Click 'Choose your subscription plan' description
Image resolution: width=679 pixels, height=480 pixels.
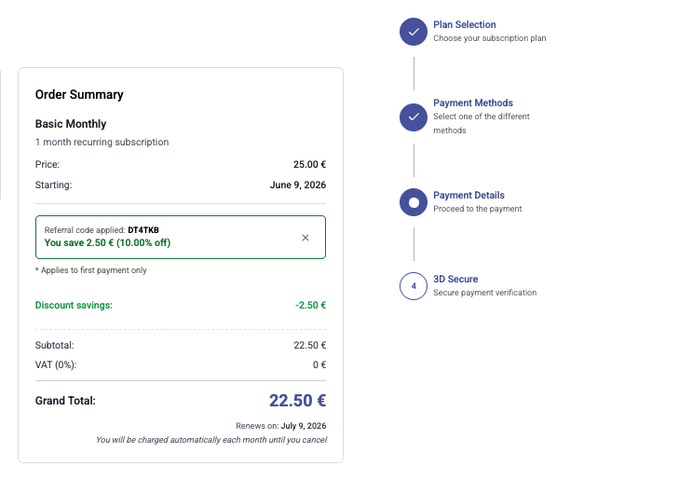point(489,38)
